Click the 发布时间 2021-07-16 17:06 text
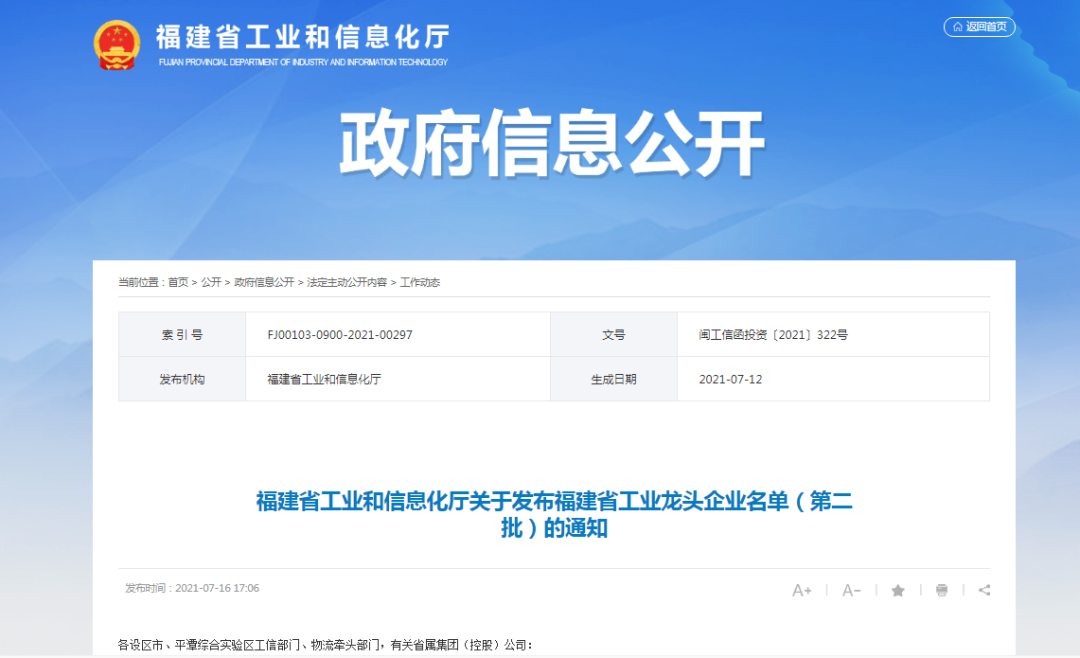The width and height of the screenshot is (1080, 658). 191,588
